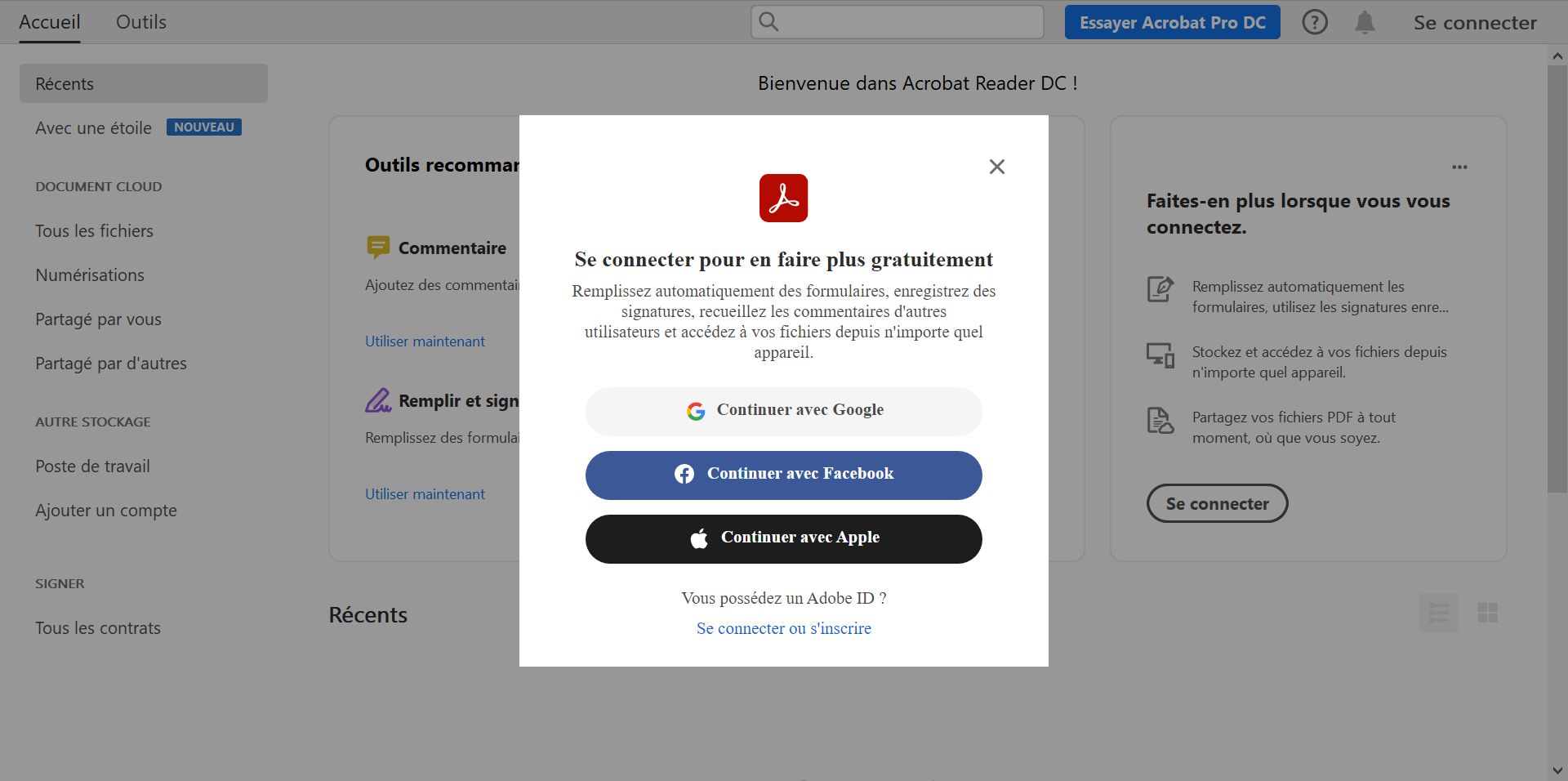The image size is (1568, 781).
Task: Open the ellipsis menu on the sign-in panel
Action: [x=1460, y=167]
